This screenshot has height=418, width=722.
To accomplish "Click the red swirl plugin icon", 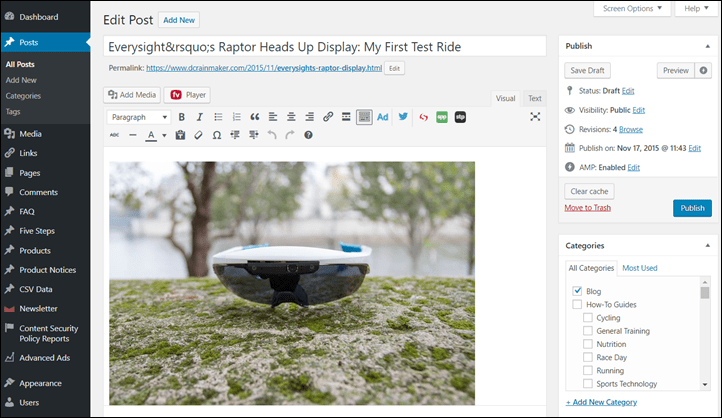I will click(x=424, y=117).
